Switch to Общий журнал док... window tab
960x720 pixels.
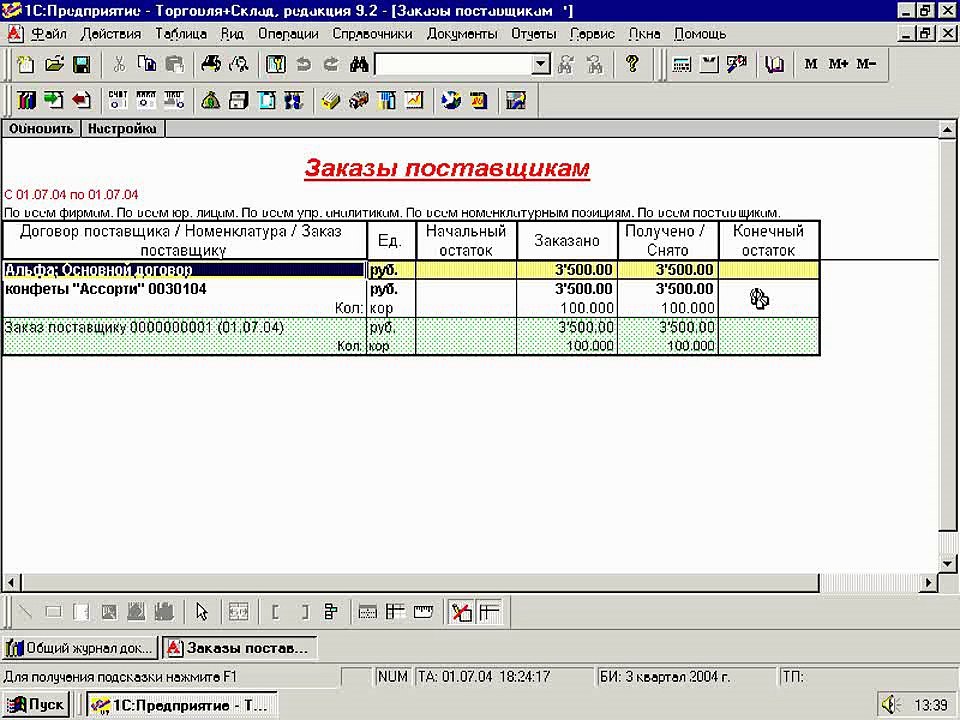coord(80,648)
